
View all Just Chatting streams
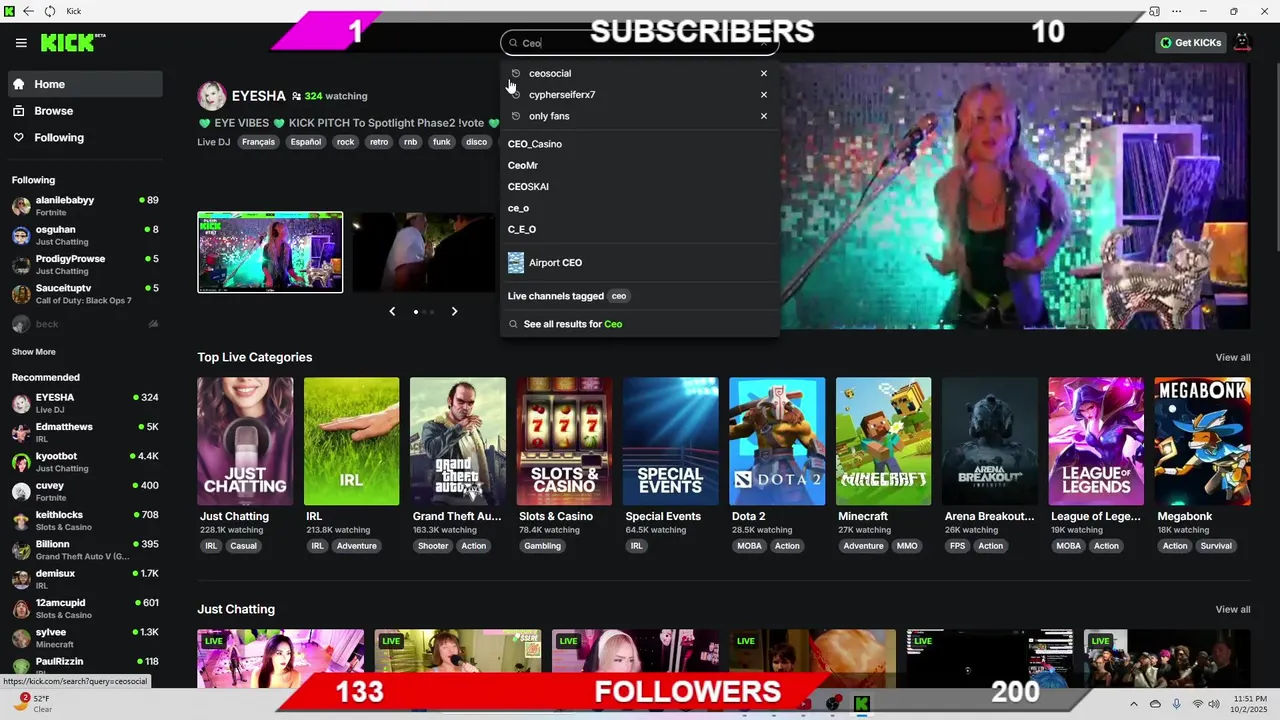[x=1232, y=609]
